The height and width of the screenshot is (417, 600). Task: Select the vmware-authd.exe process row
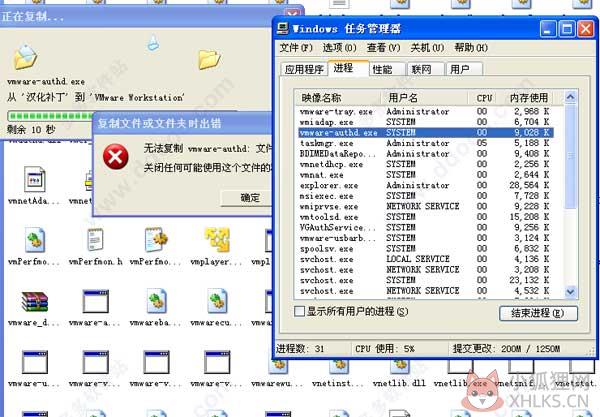426,133
